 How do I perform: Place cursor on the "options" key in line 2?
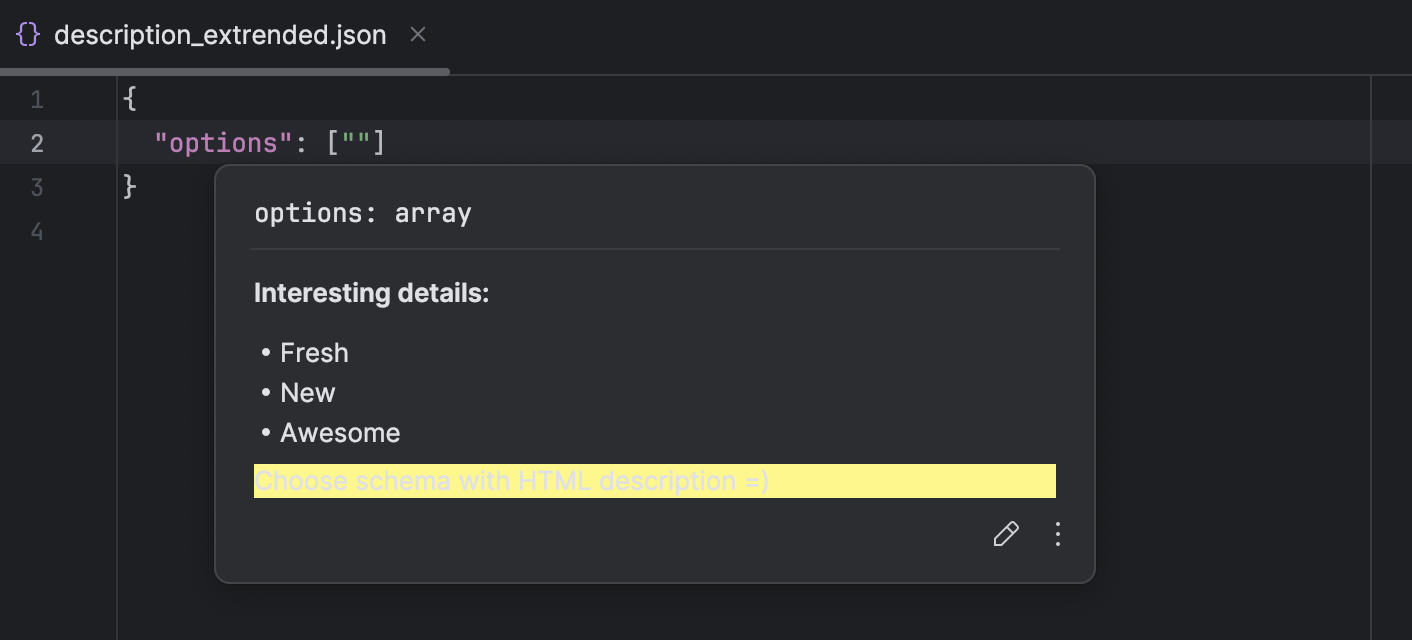221,142
